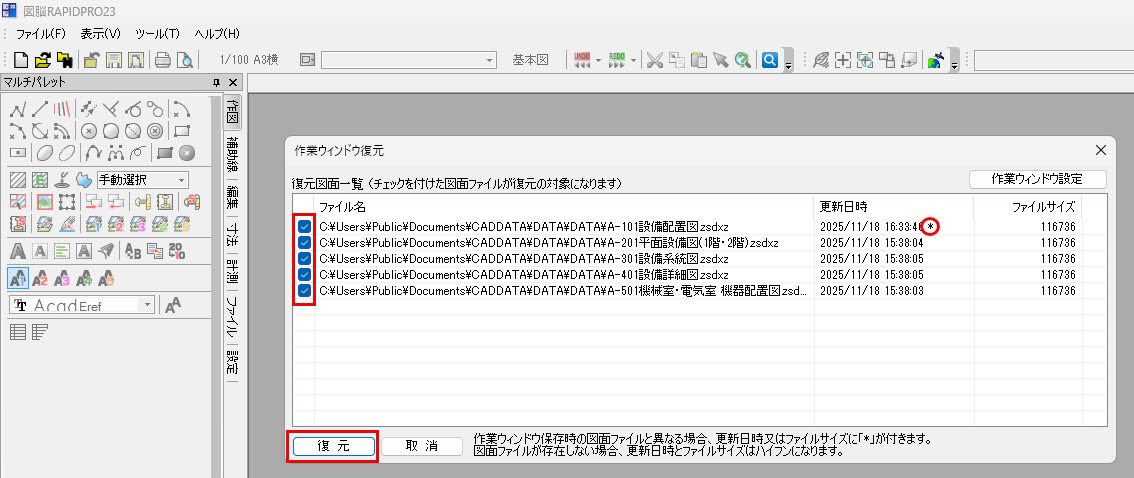Uncheck the A-301設備系統図 file checkbox
Screen dimensions: 1134x478
(305, 259)
